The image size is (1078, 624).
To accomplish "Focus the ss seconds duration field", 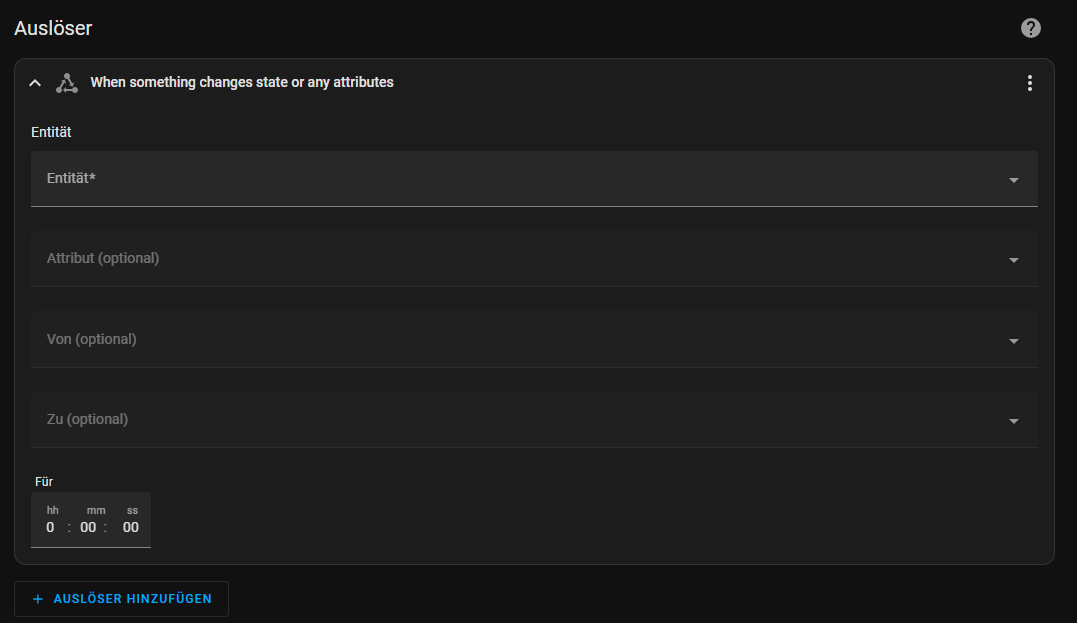I will coord(131,527).
